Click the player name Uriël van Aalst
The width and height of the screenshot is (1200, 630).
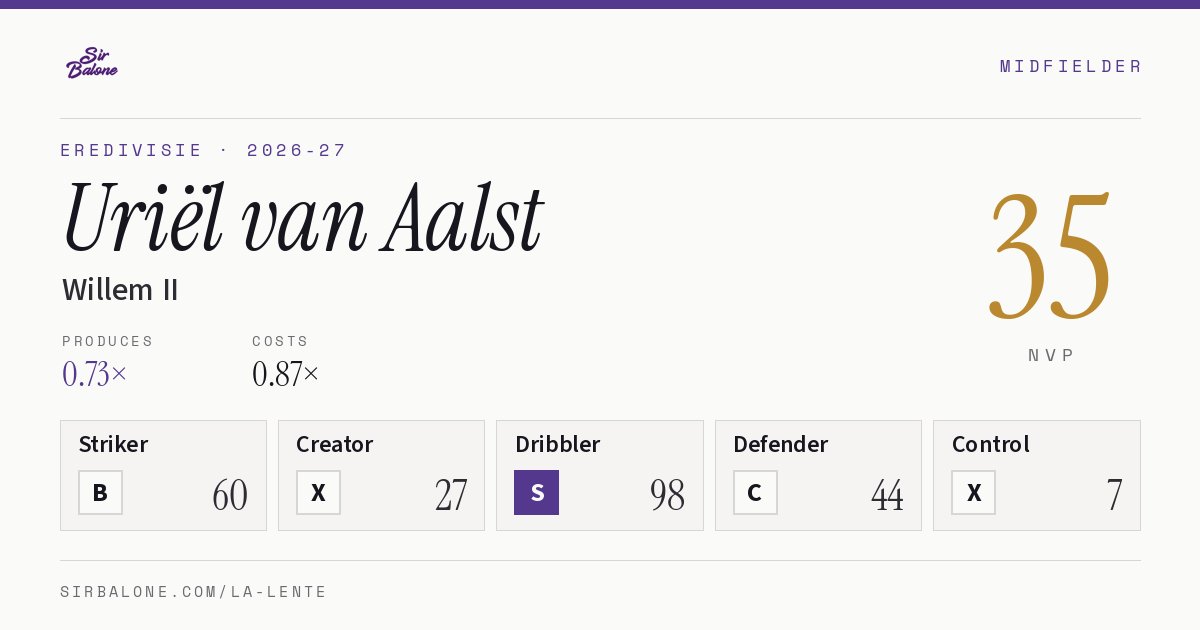pyautogui.click(x=302, y=218)
